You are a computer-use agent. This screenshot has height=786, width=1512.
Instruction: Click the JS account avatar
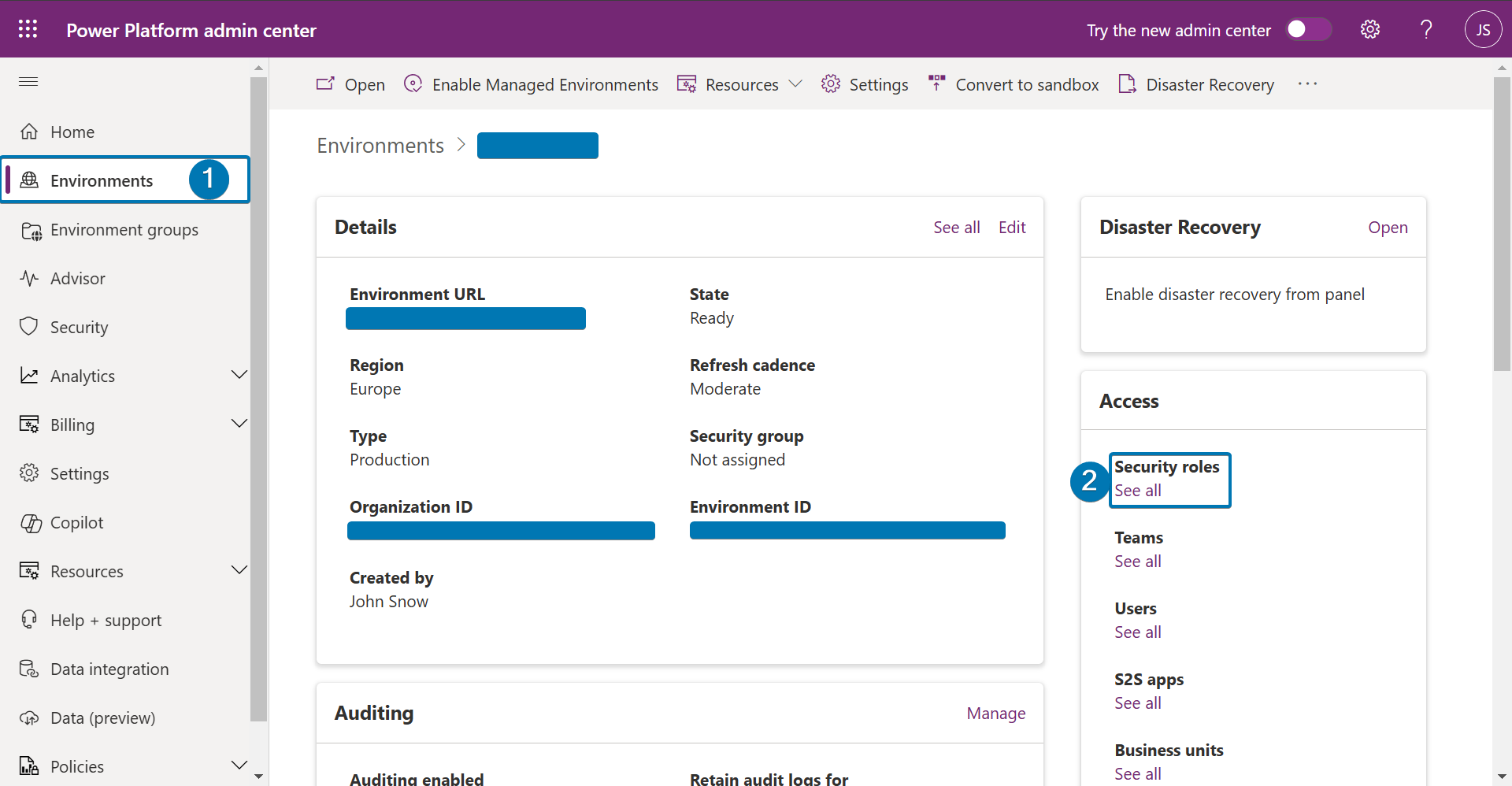(1483, 30)
